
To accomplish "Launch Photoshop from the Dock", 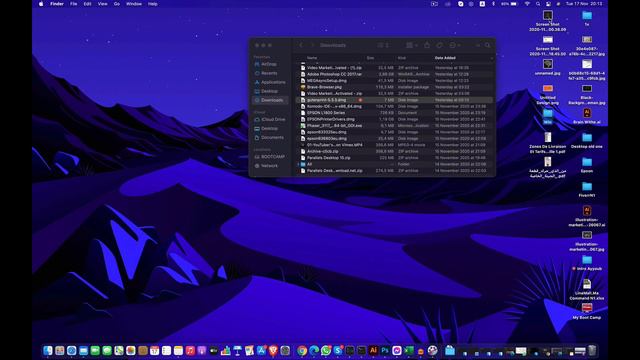I will (385, 350).
